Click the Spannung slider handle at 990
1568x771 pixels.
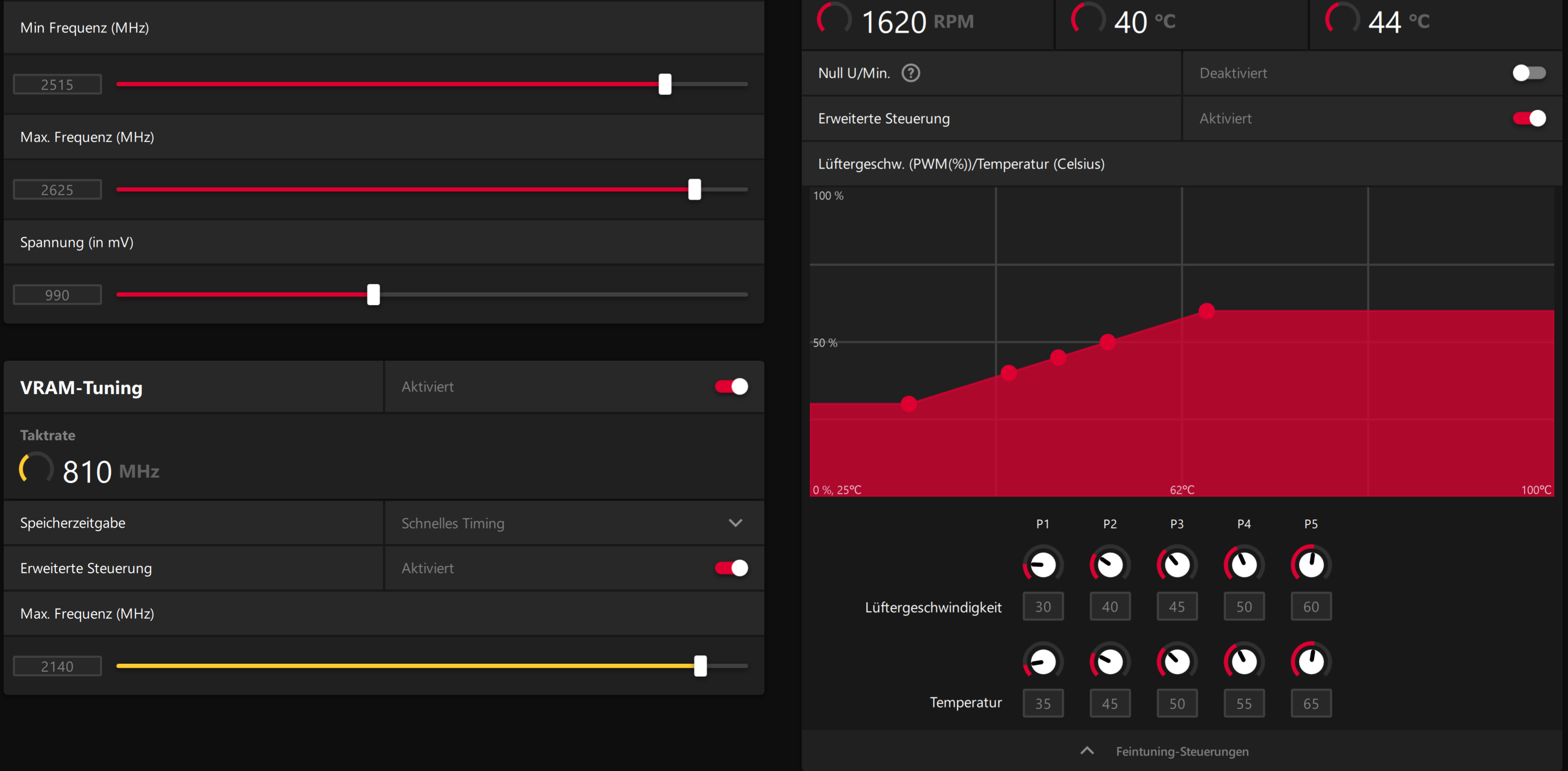(373, 295)
